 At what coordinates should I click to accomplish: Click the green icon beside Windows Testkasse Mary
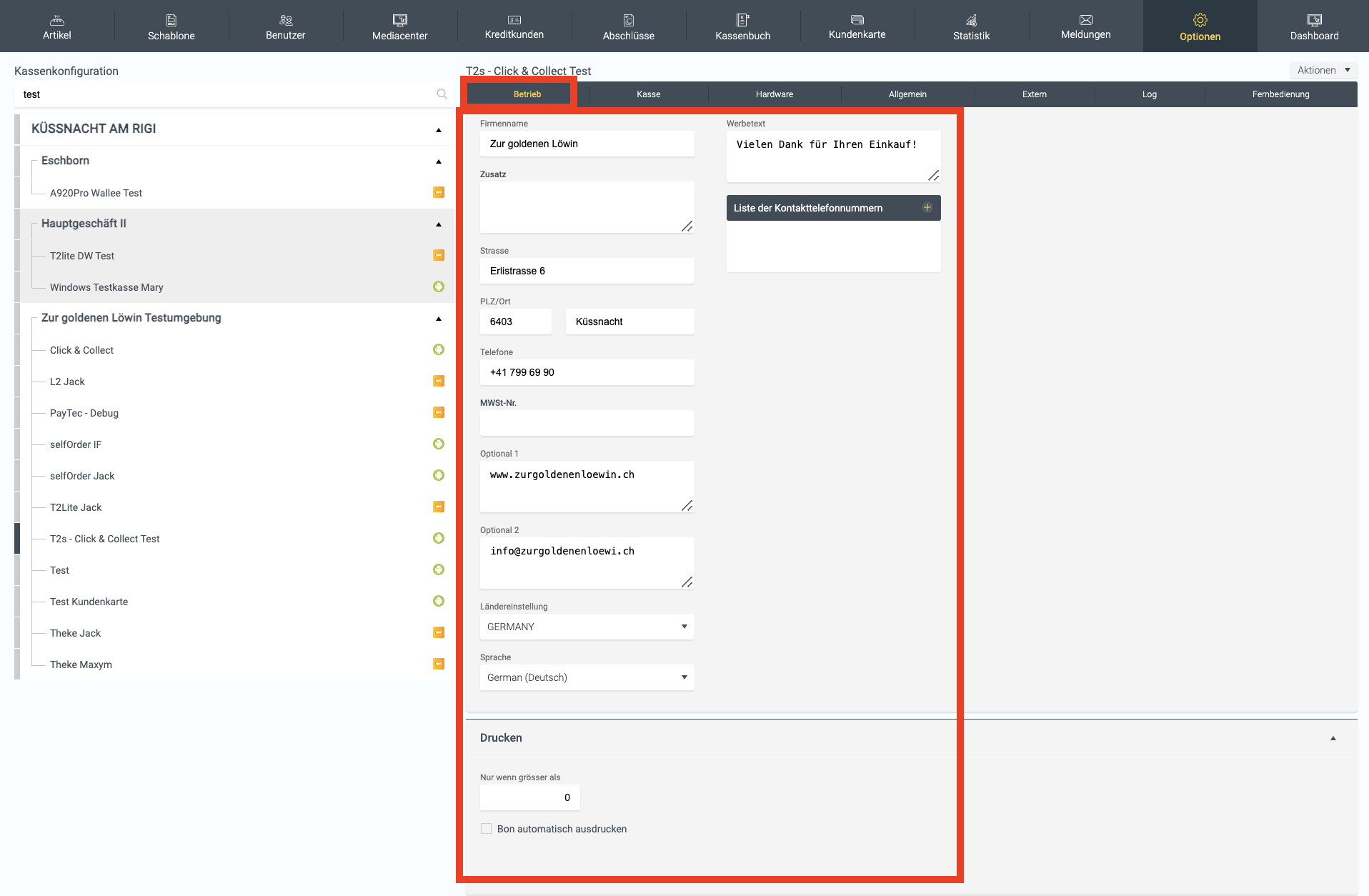(x=439, y=287)
